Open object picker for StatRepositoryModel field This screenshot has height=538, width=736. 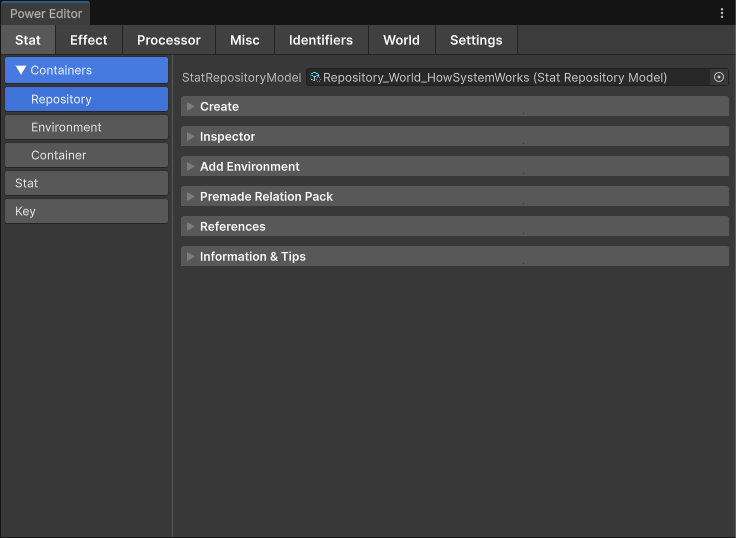pos(719,77)
